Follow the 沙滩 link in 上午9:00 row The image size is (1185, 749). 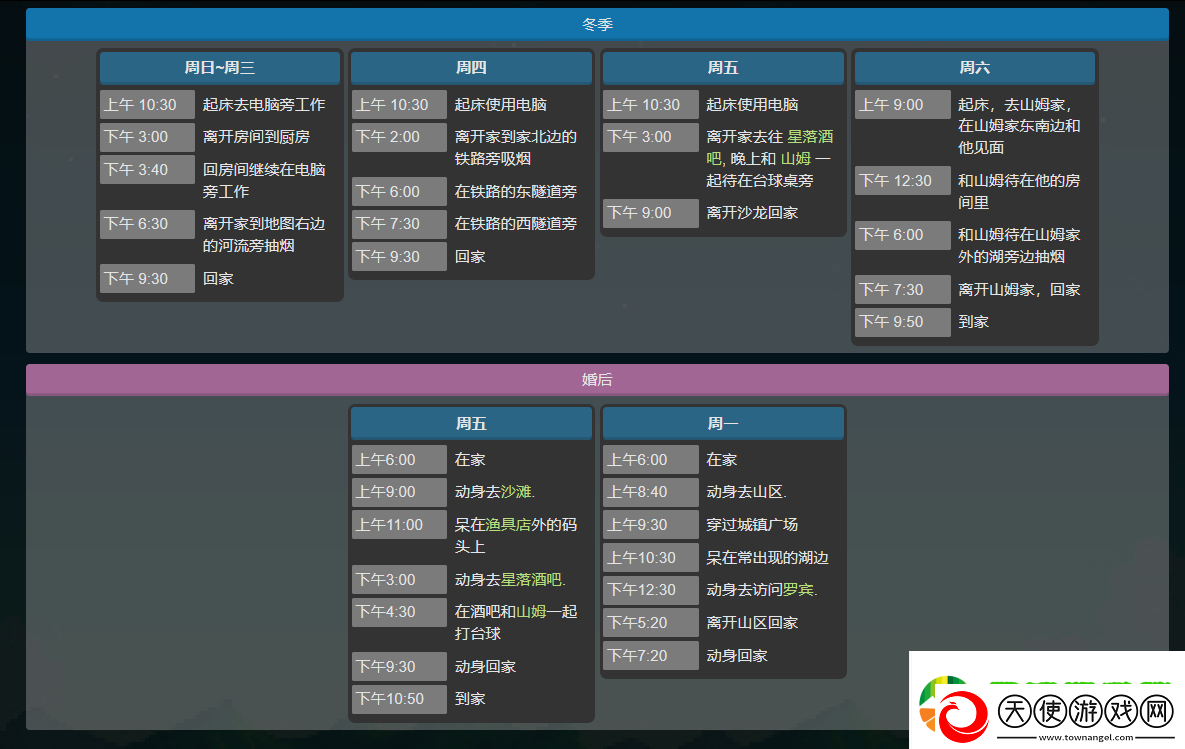[x=515, y=492]
